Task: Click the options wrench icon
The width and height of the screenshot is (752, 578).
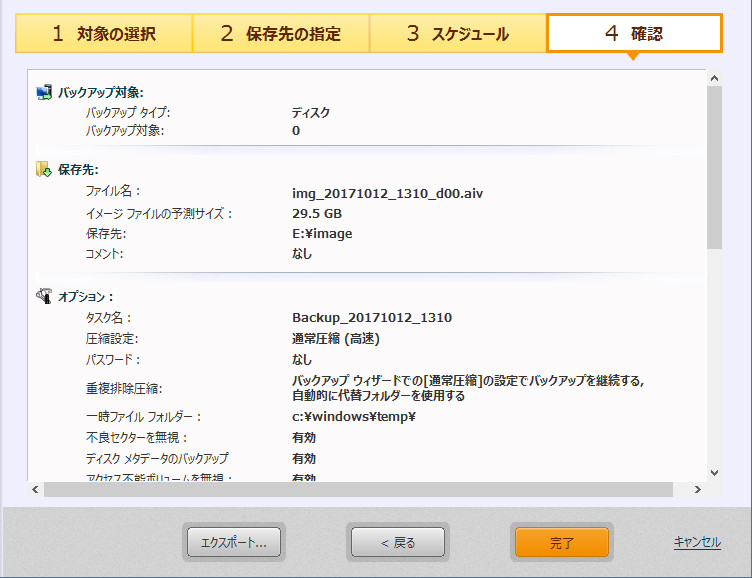Action: [44, 296]
